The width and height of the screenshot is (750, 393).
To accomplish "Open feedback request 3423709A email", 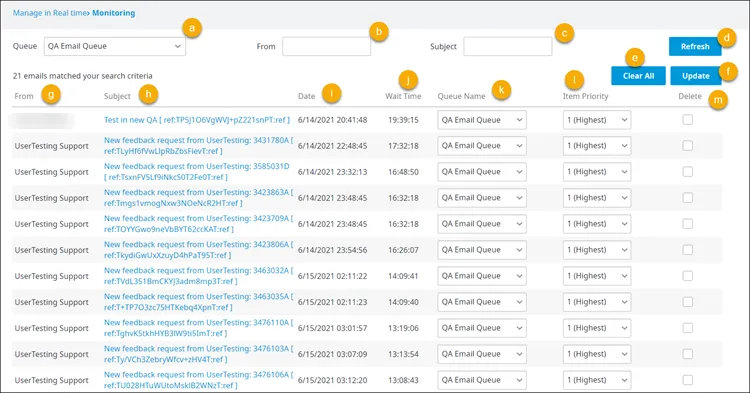I will point(198,224).
